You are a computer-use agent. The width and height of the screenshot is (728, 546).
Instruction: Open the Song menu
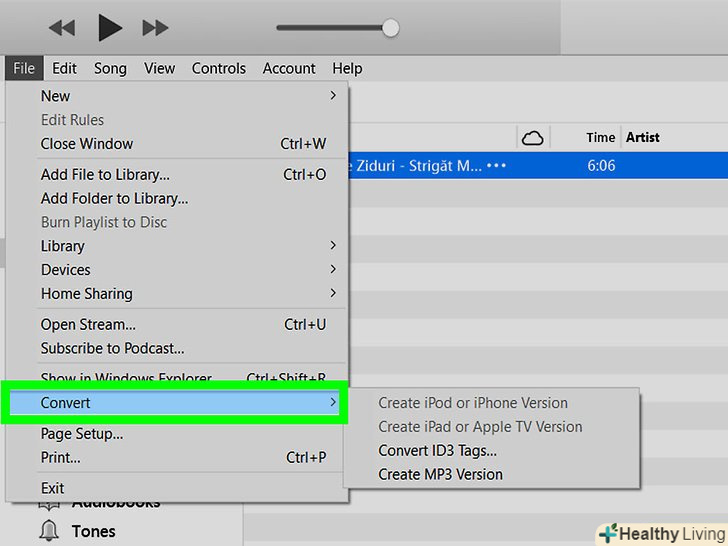click(110, 68)
